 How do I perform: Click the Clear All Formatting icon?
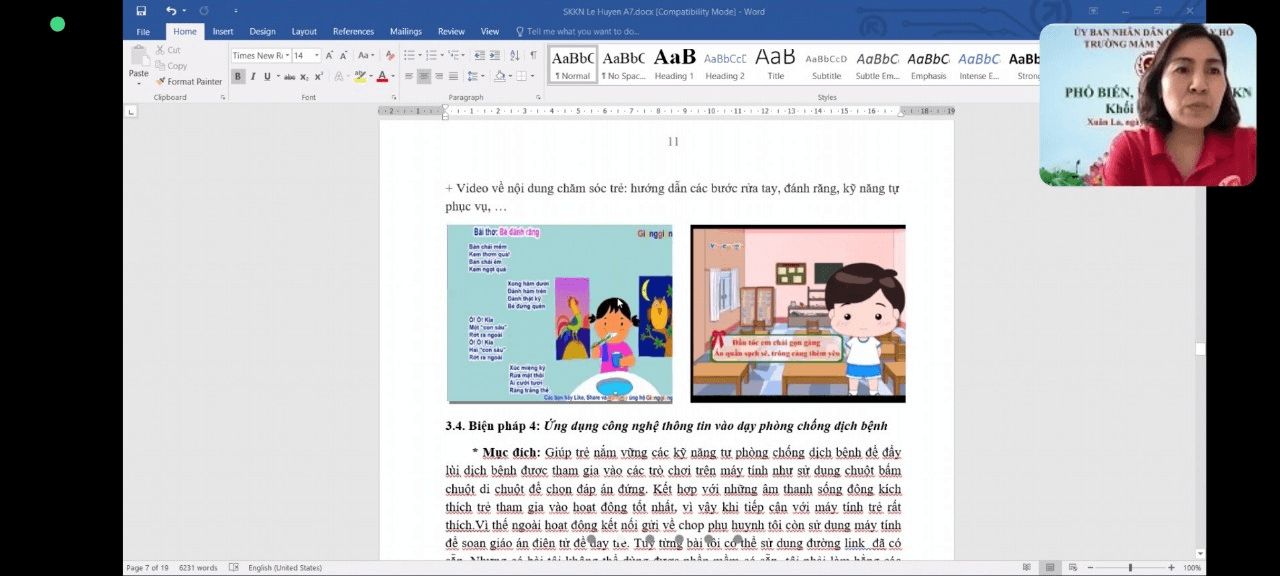[390, 56]
